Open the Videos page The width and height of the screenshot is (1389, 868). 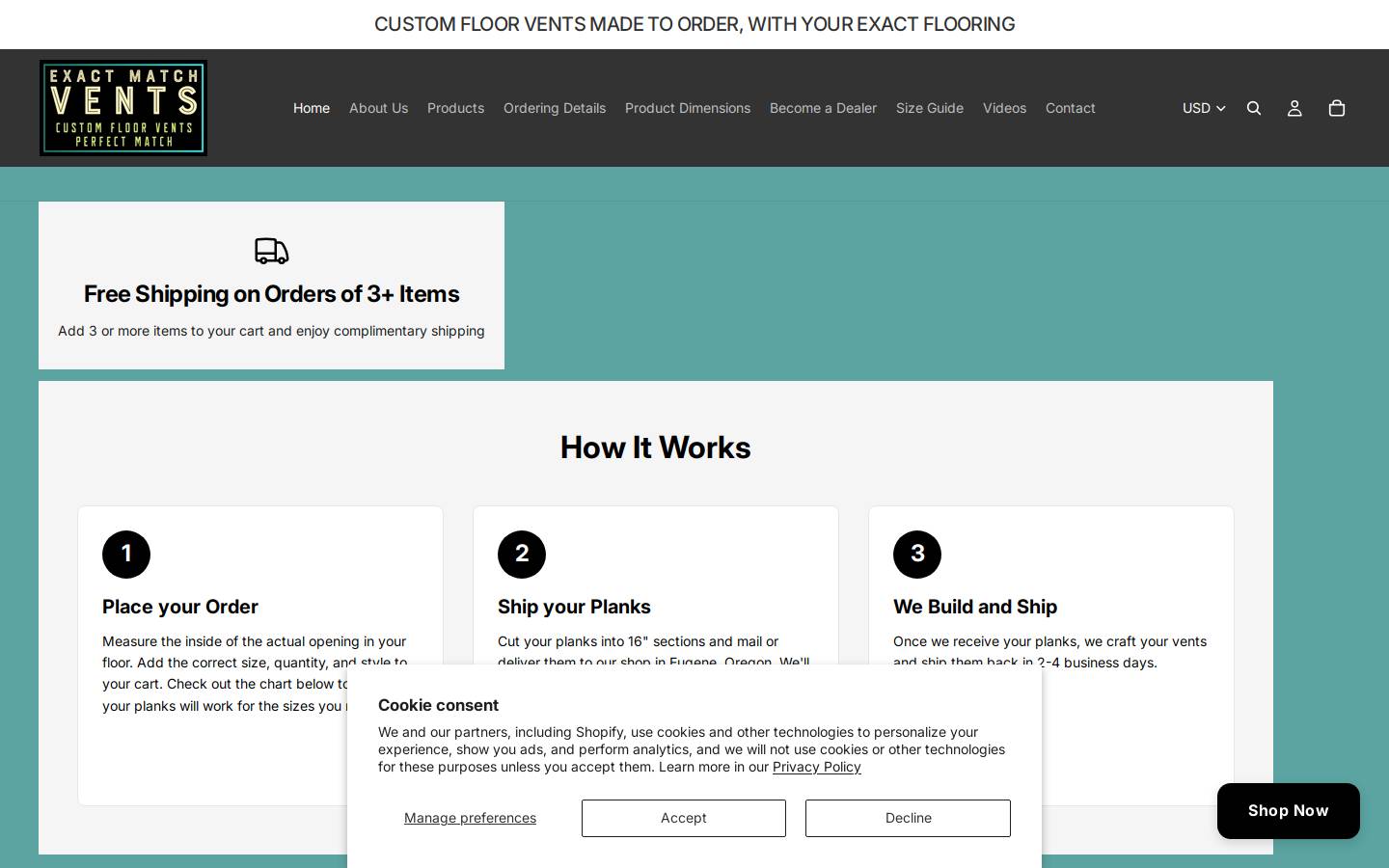(1004, 108)
